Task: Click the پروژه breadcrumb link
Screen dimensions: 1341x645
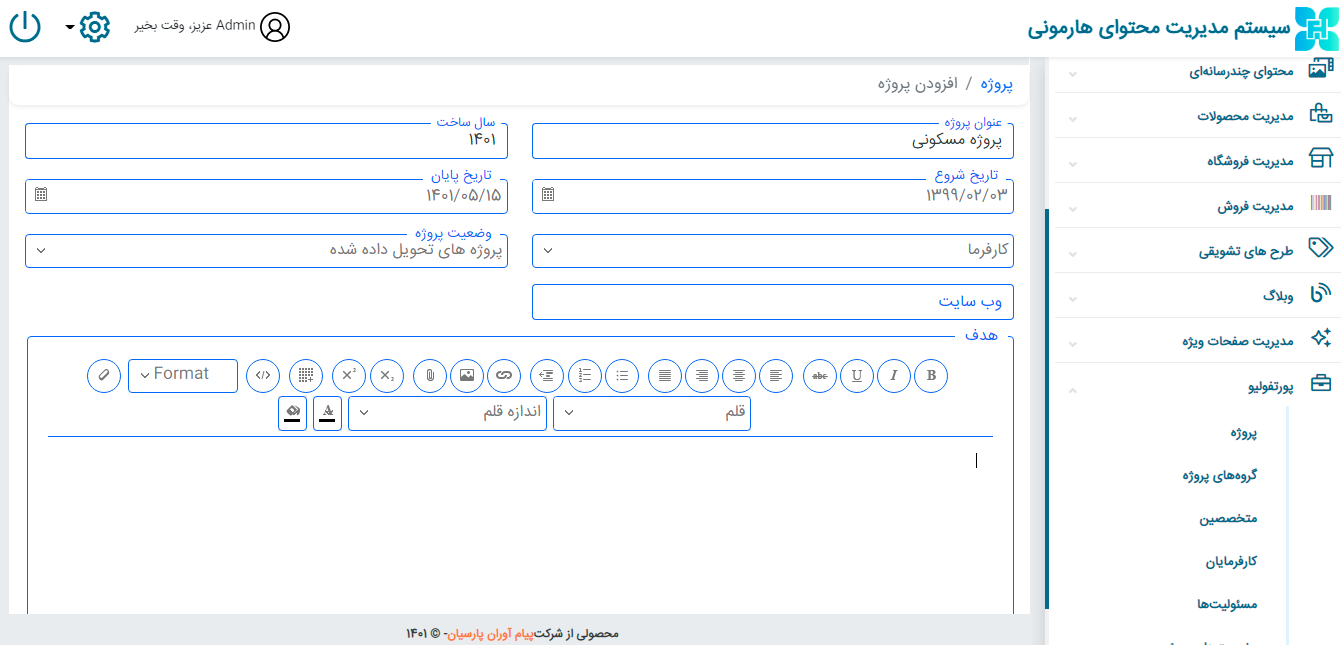Action: (996, 84)
